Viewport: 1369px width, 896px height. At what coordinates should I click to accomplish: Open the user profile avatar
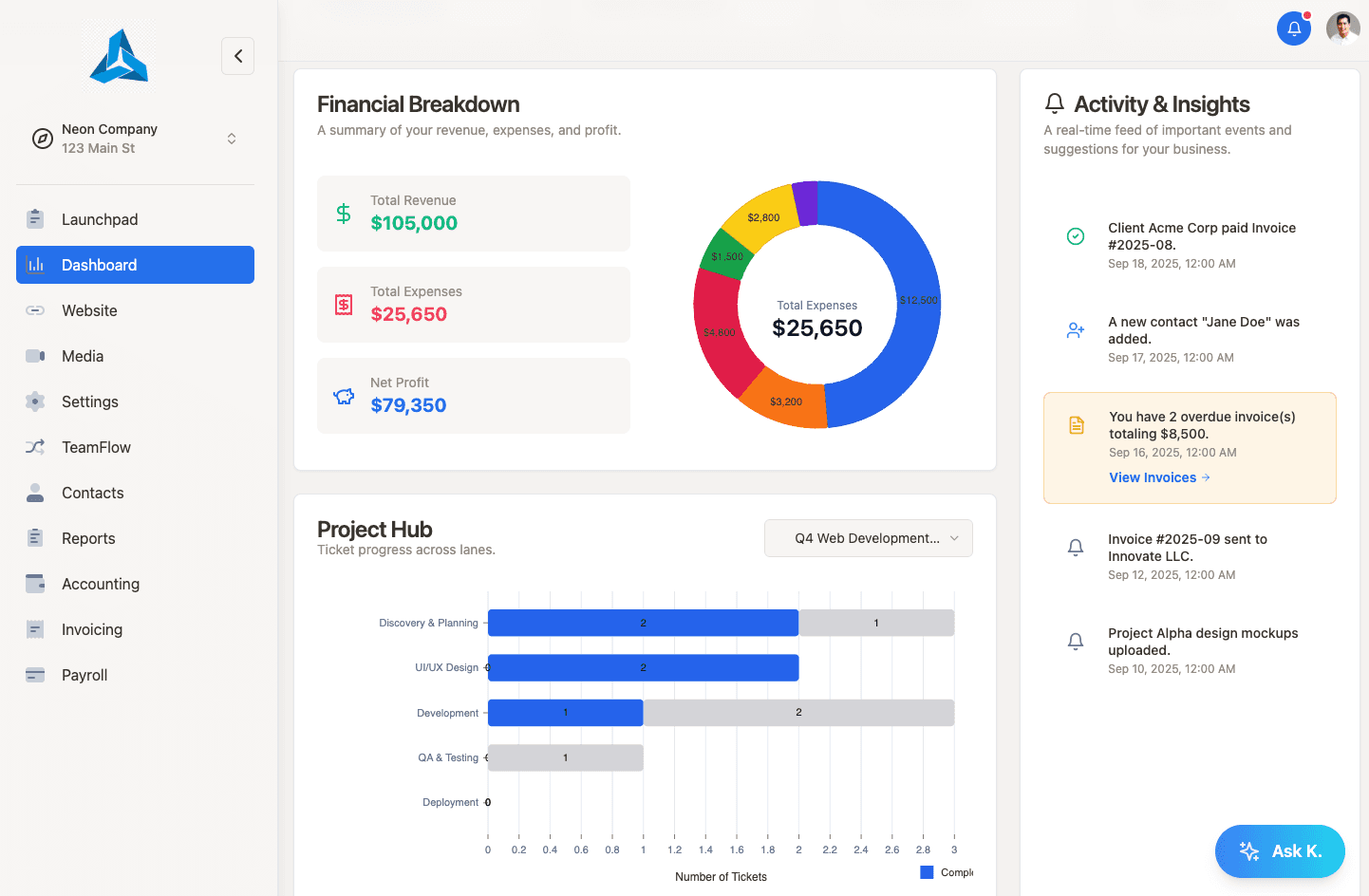pyautogui.click(x=1342, y=28)
